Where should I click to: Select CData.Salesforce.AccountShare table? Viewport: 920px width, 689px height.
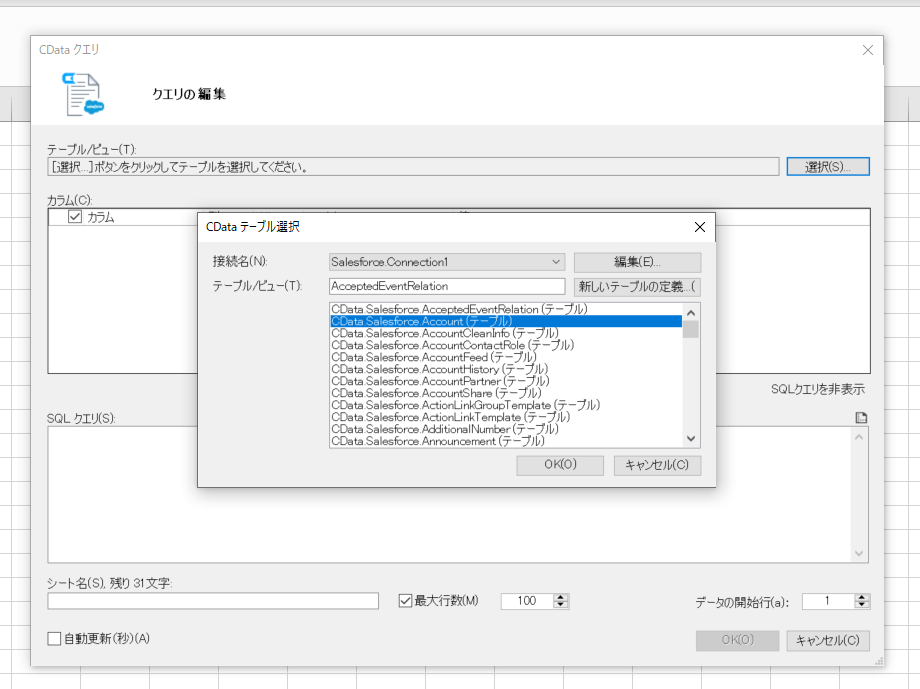pyautogui.click(x=506, y=393)
